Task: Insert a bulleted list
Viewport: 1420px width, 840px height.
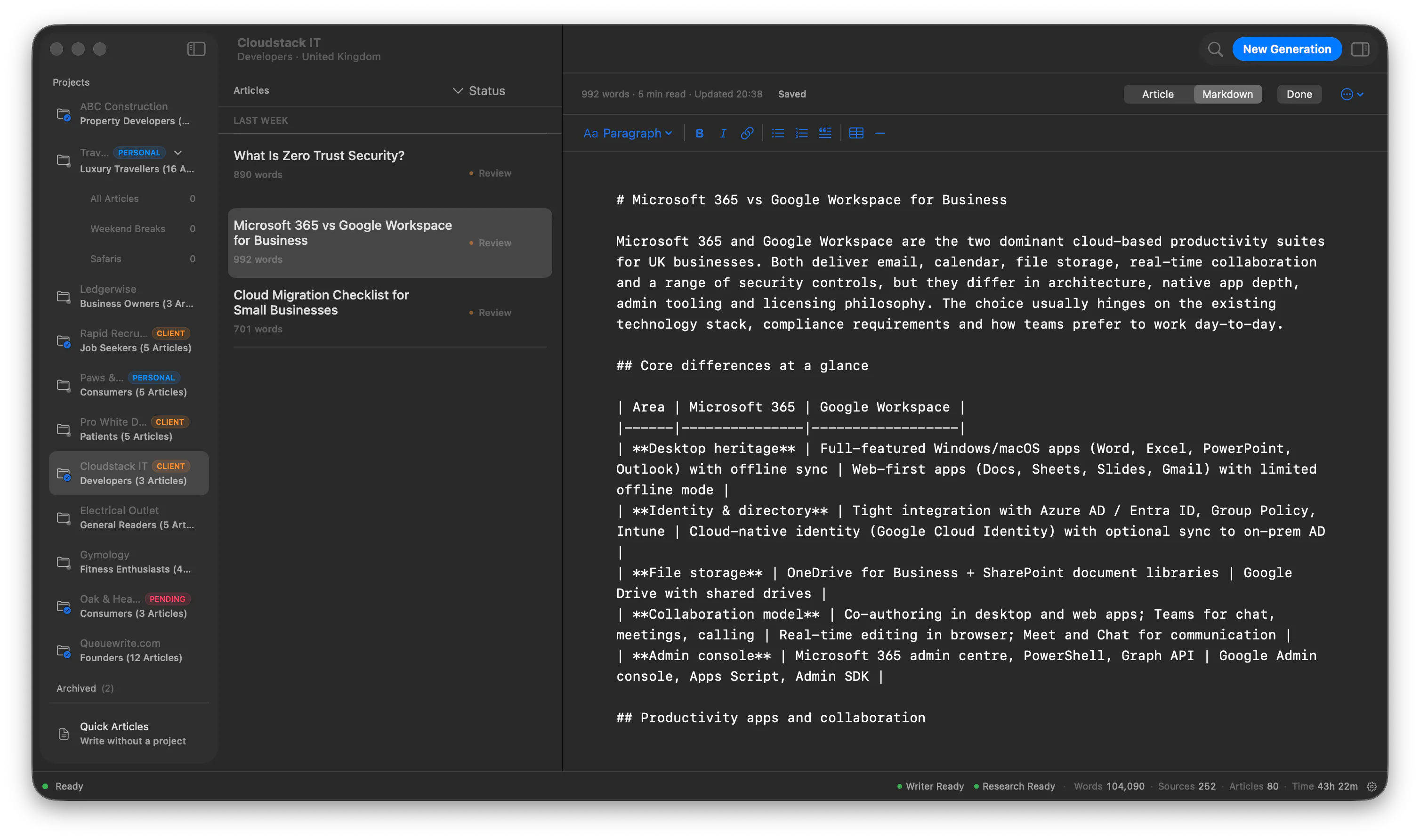Action: click(x=778, y=133)
